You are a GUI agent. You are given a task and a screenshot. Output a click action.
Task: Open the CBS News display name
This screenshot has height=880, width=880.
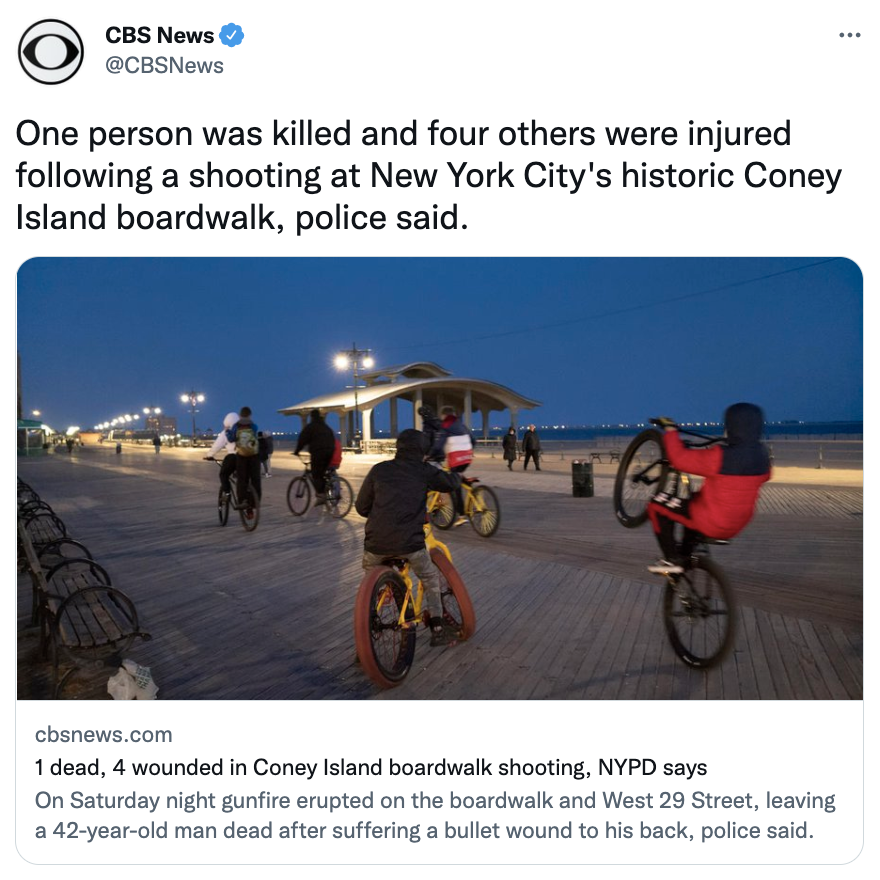click(159, 35)
